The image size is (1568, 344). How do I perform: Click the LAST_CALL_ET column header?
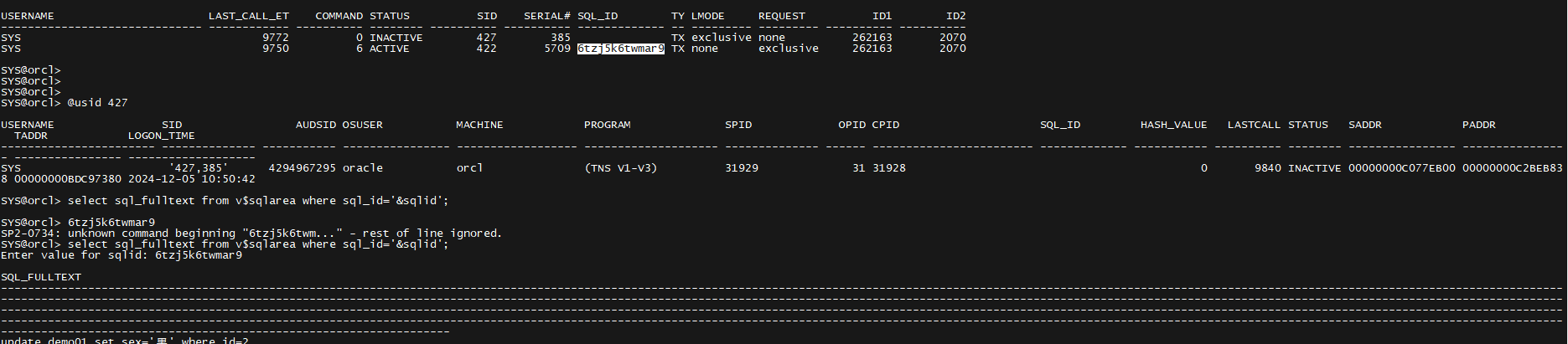point(248,16)
